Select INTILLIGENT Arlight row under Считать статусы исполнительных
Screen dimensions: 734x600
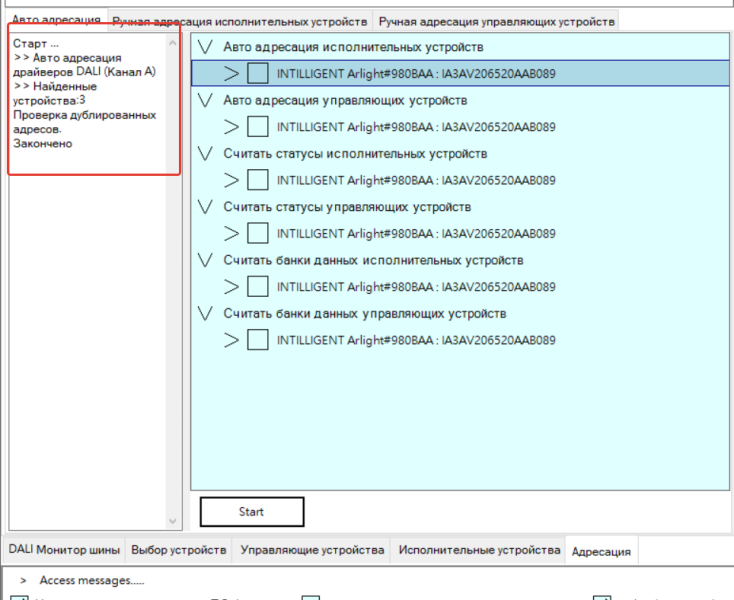416,181
